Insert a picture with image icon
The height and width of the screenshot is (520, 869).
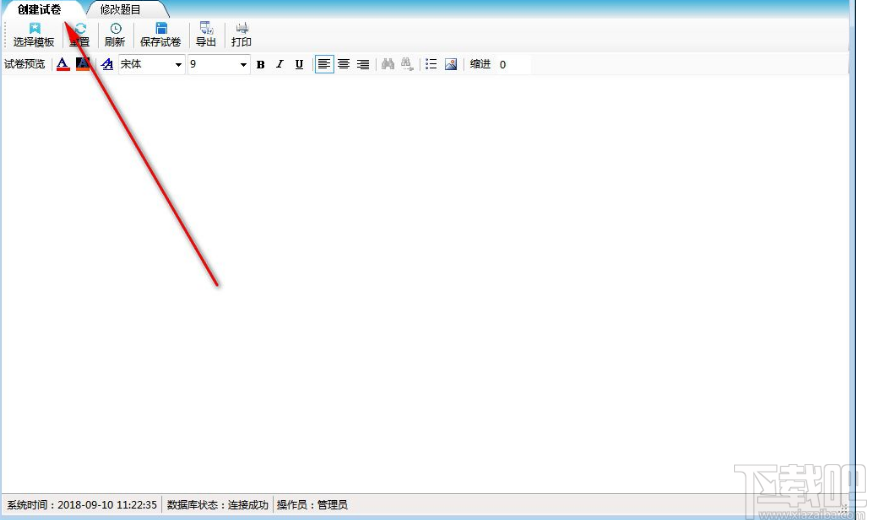[451, 64]
